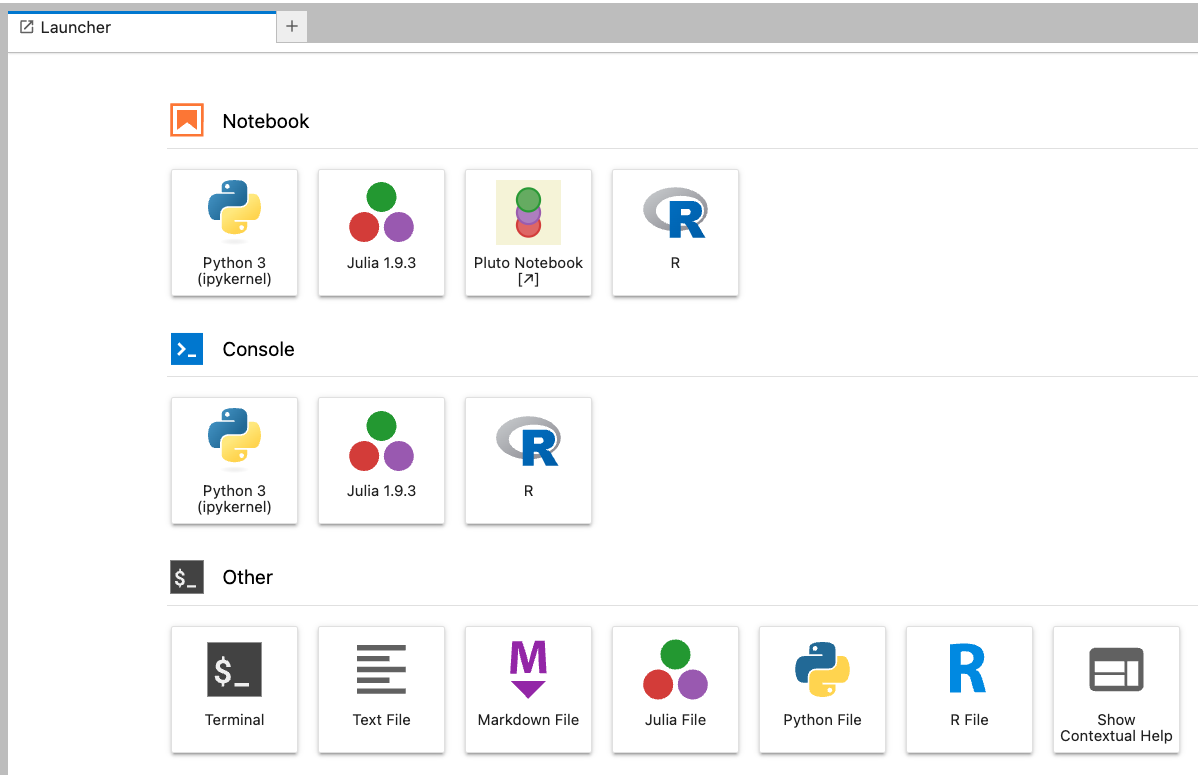Open a new Terminal
Image resolution: width=1198 pixels, height=775 pixels.
point(235,689)
